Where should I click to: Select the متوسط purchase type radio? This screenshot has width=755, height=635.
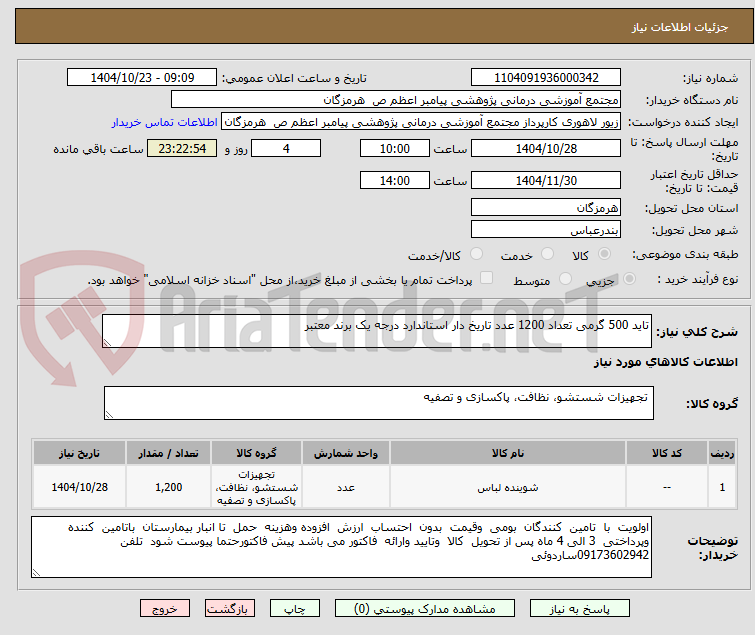(565, 279)
